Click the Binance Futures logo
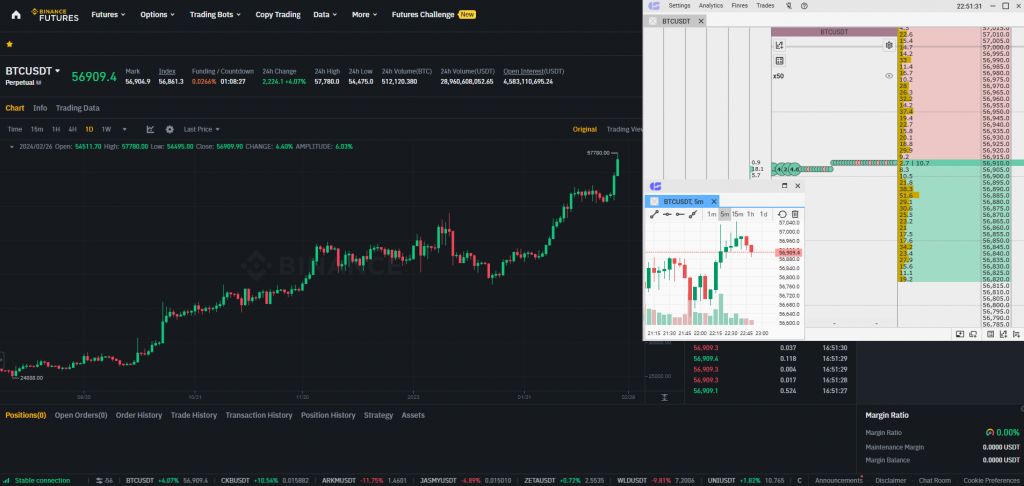1024x486 pixels. [55, 14]
